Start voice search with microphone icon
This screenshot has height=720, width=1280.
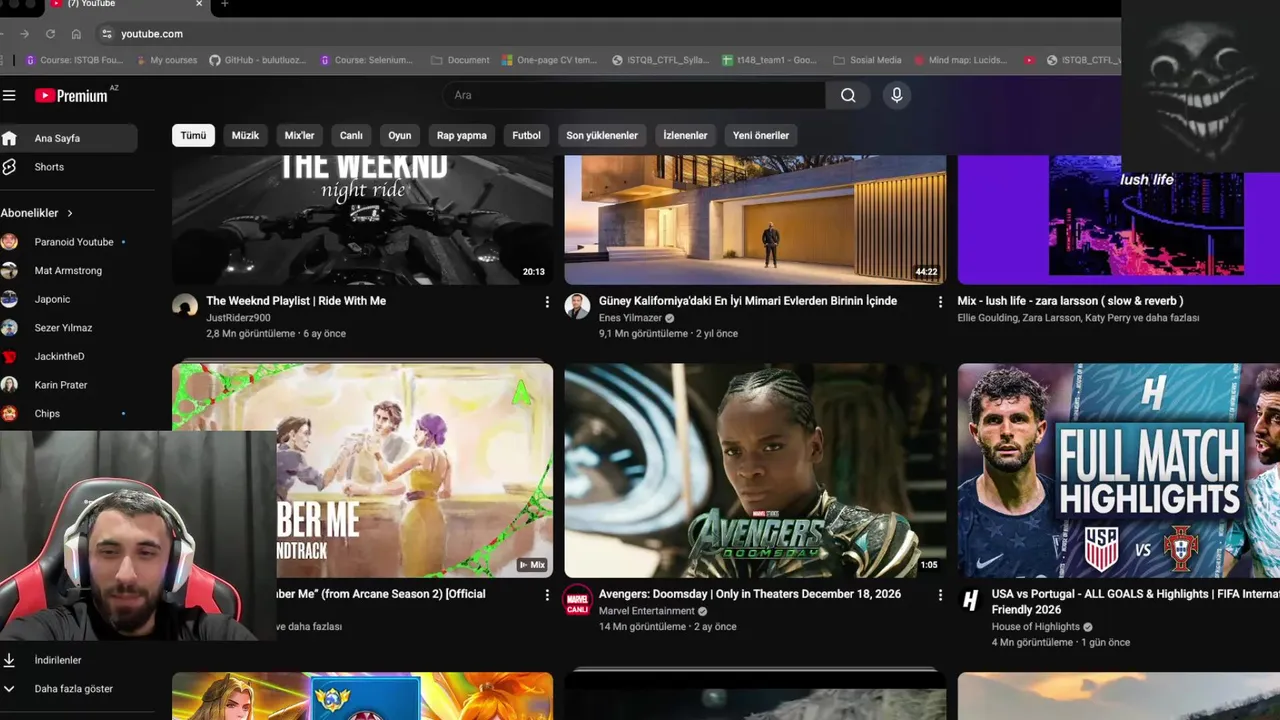click(897, 95)
